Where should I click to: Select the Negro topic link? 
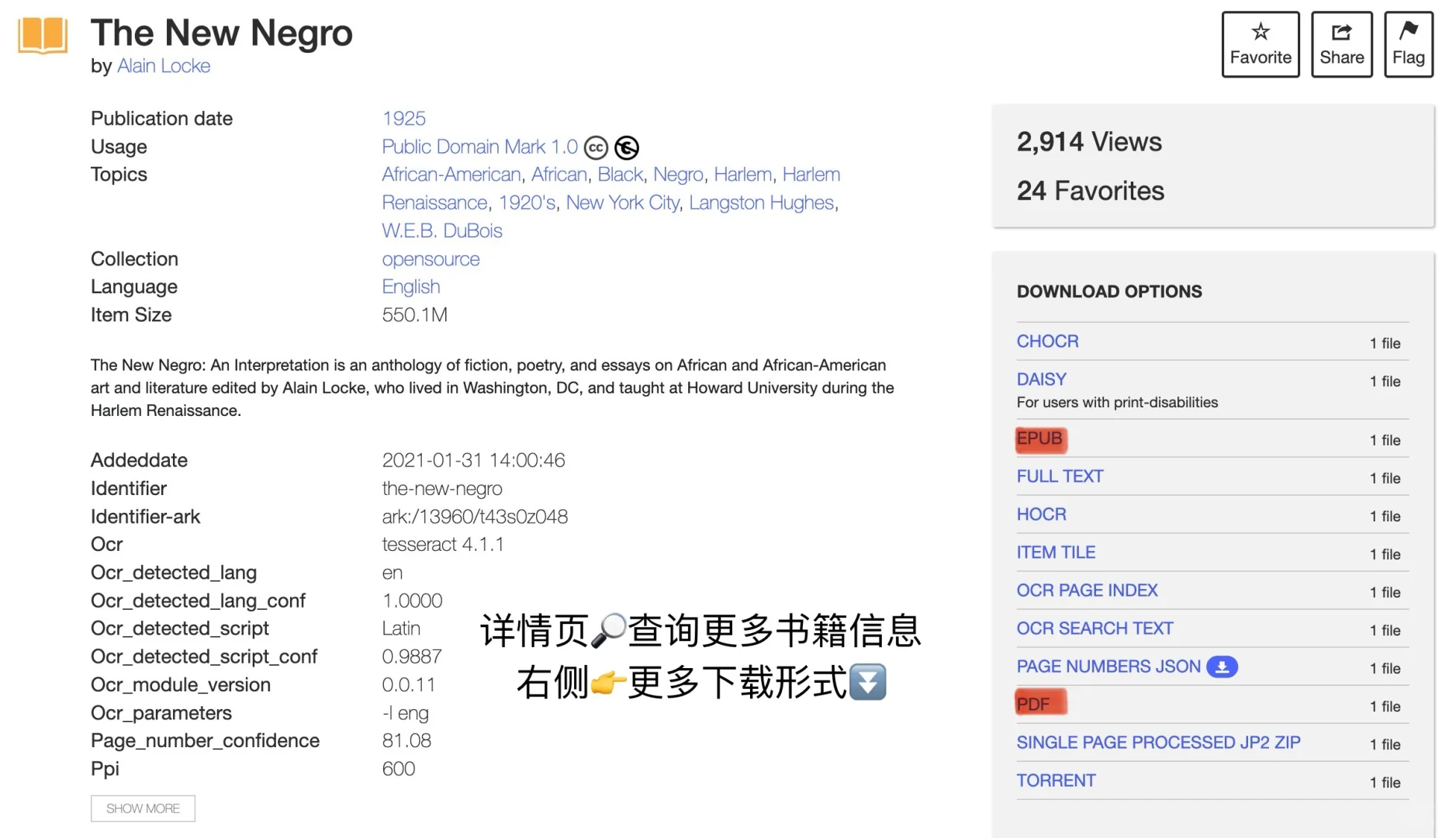point(678,175)
